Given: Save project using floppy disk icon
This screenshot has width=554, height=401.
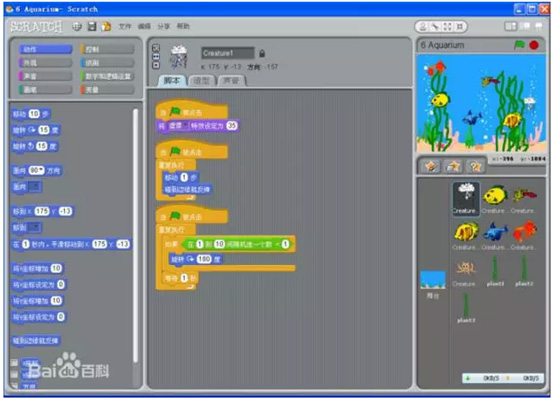Looking at the screenshot, I should [92, 26].
